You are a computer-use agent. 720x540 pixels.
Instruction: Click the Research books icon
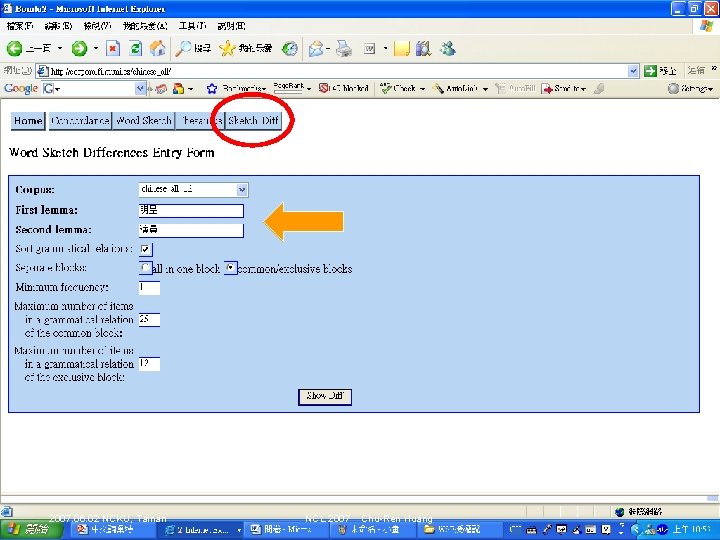[x=423, y=48]
